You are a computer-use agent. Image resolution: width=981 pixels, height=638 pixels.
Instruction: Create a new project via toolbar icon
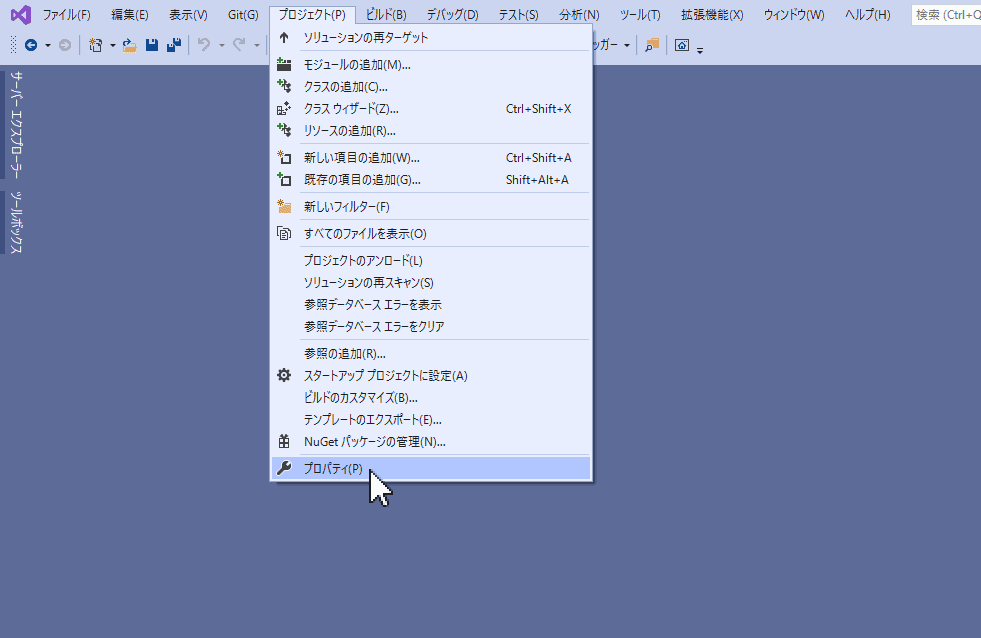pyautogui.click(x=96, y=45)
